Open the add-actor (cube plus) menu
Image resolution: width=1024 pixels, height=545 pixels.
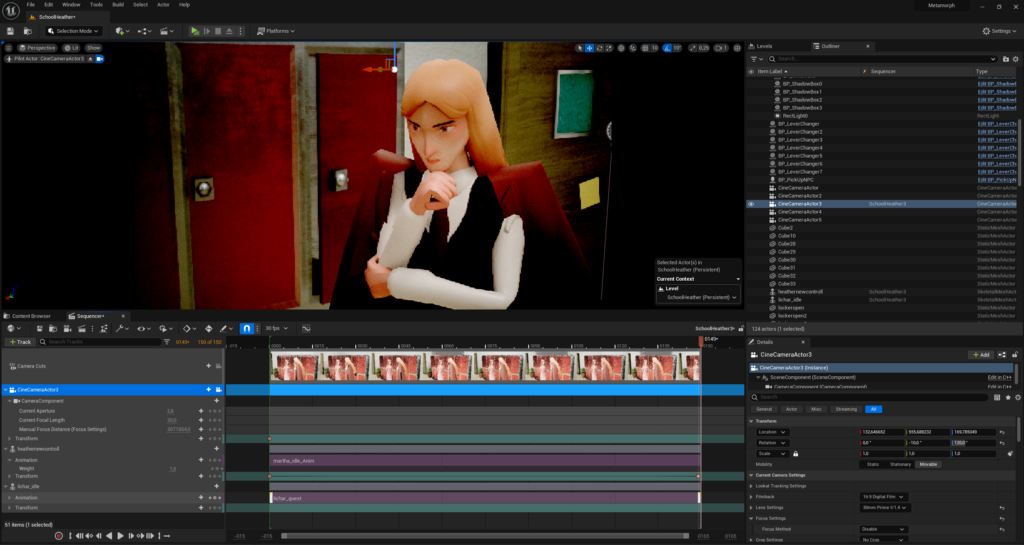coord(121,31)
